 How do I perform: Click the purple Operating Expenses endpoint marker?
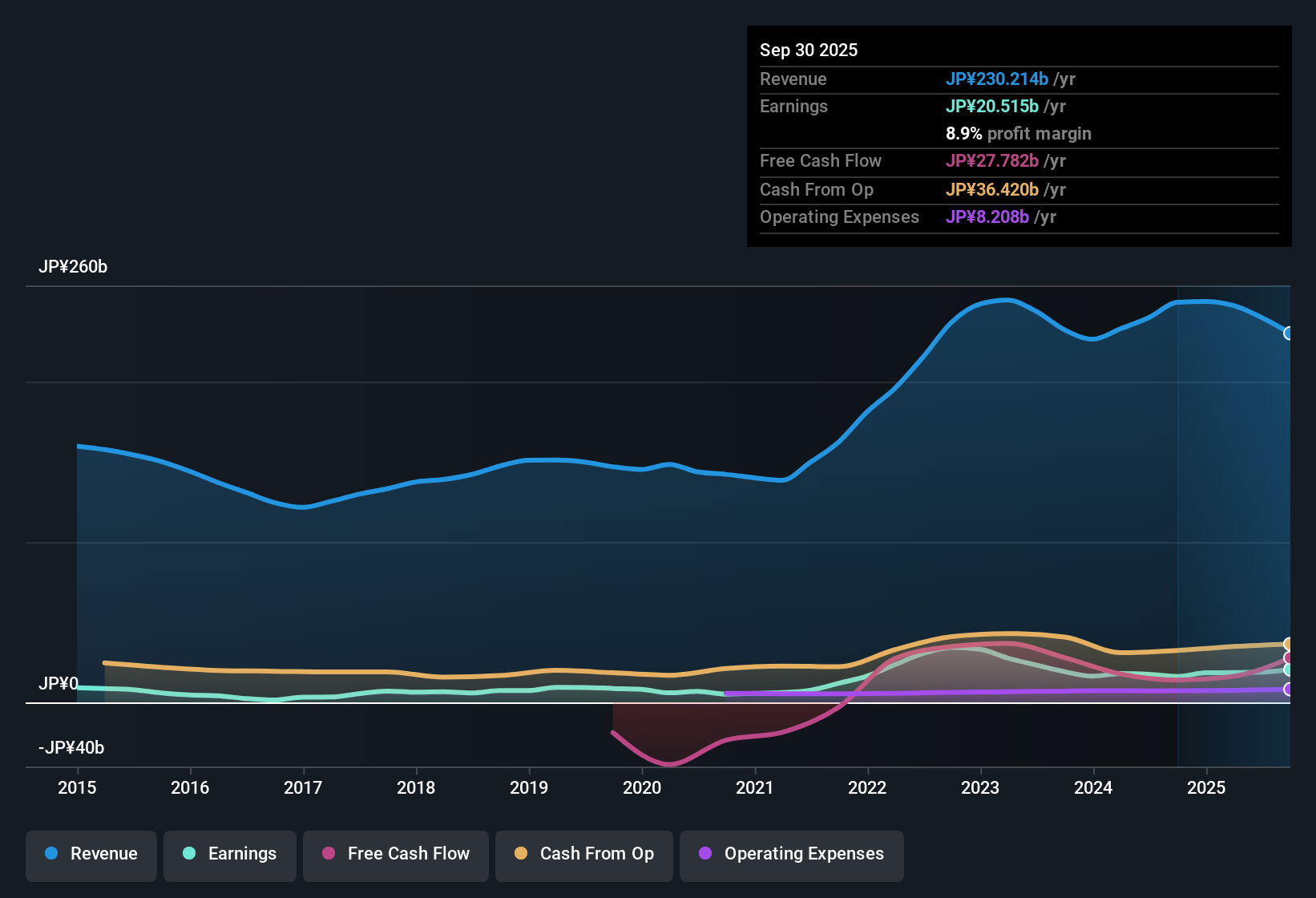tap(1287, 690)
